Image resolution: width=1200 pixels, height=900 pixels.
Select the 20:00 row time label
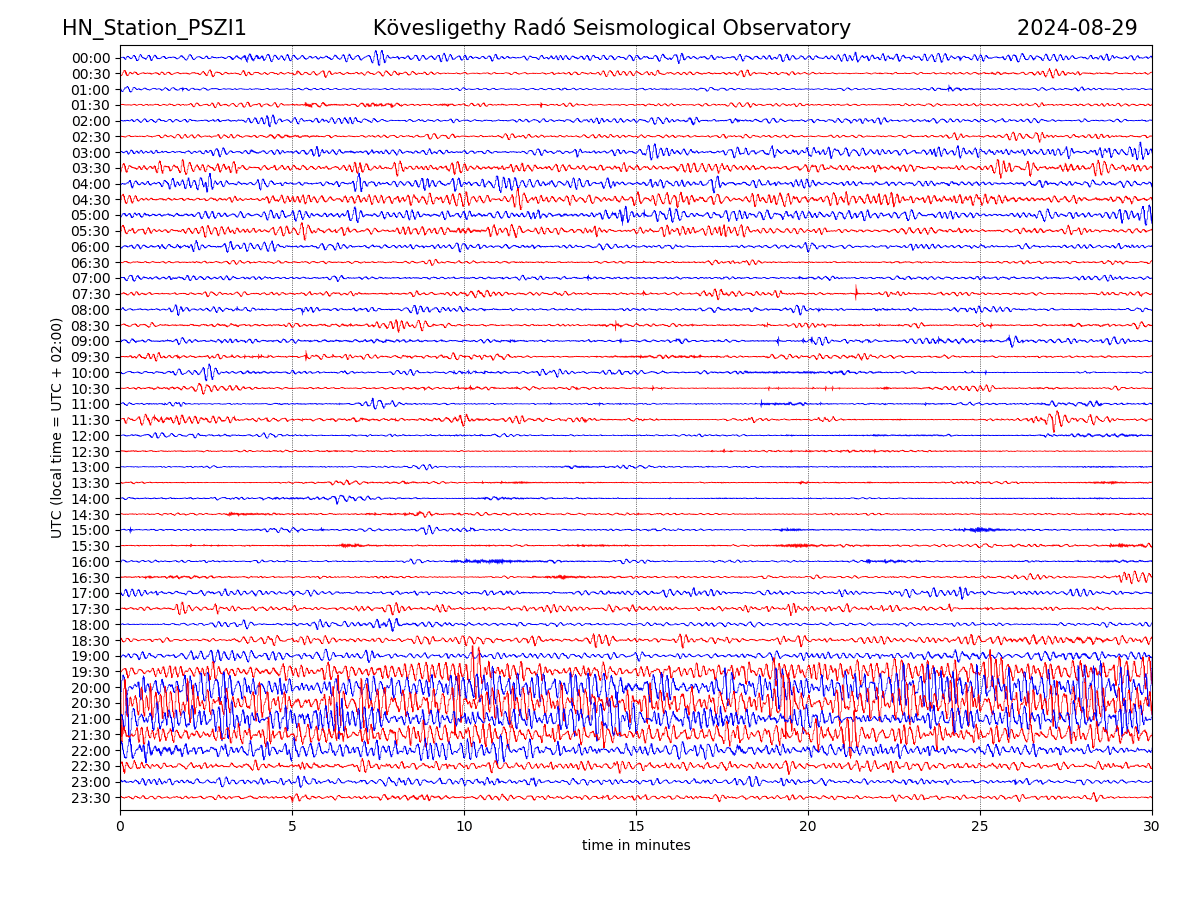(91, 688)
